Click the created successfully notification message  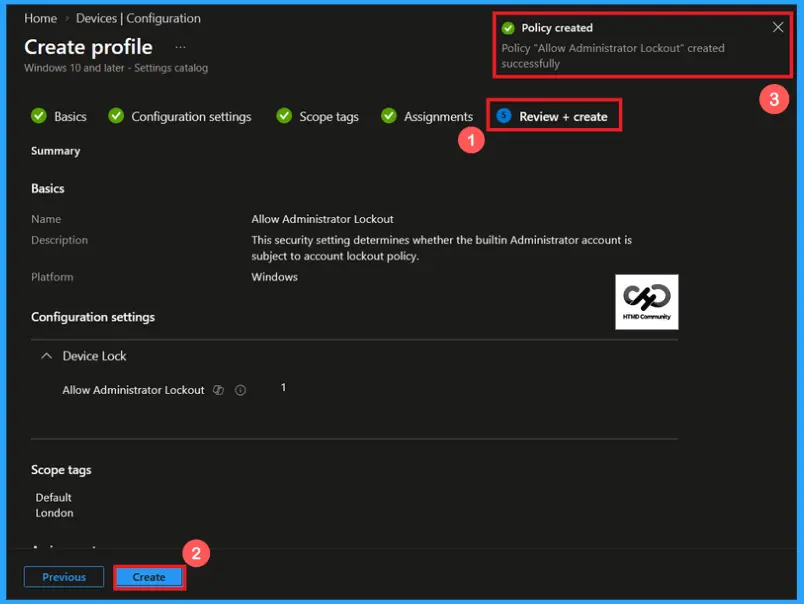pos(613,56)
